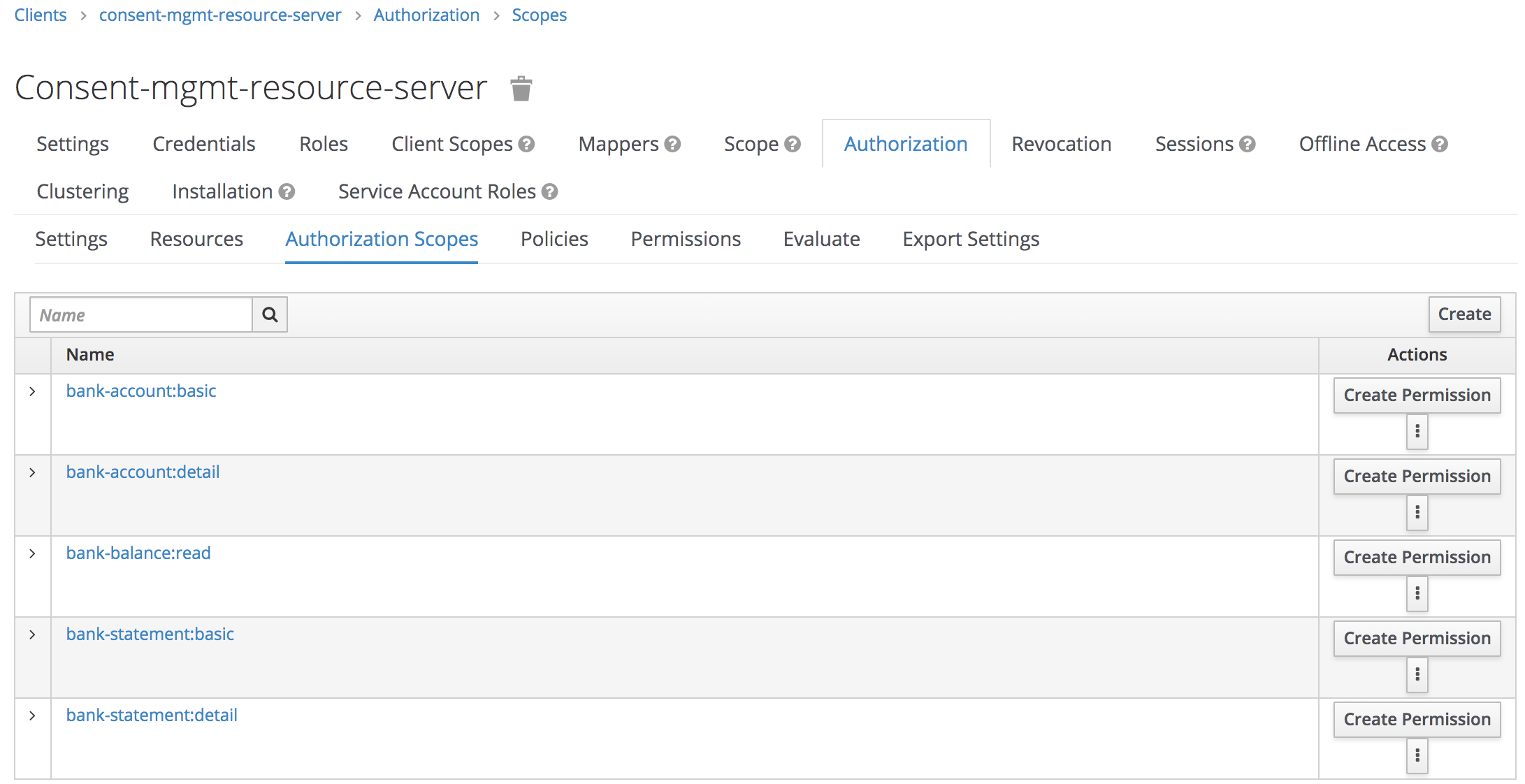This screenshot has height=784, width=1525.
Task: Go to Clients breadcrumb link
Action: (x=41, y=15)
